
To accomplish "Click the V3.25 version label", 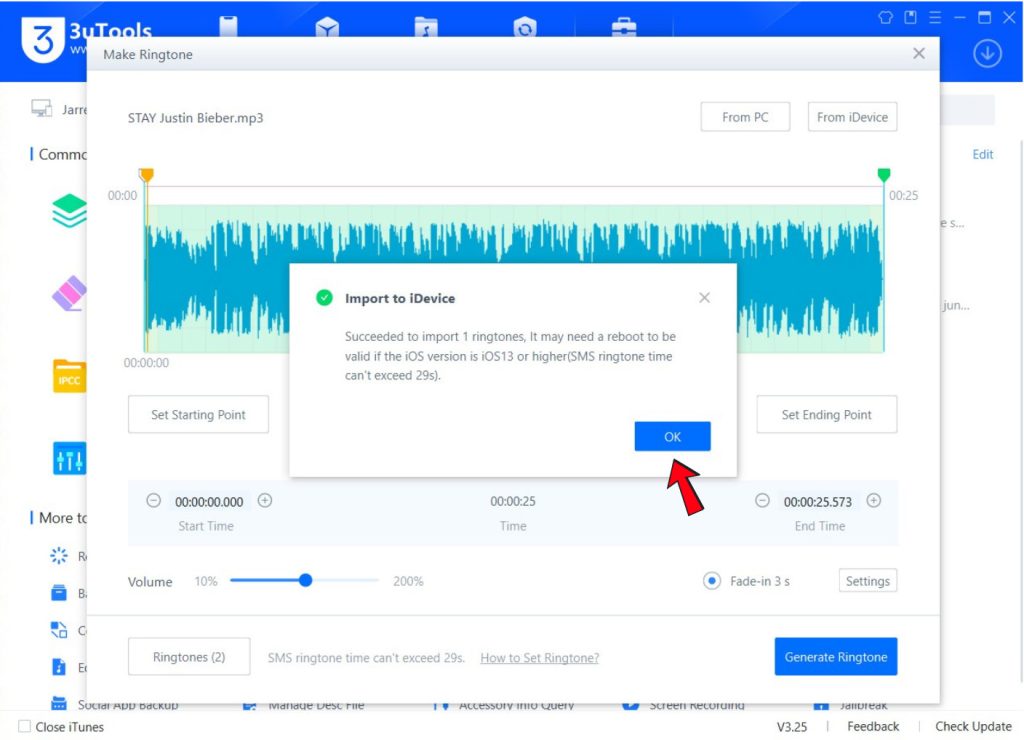I will [x=792, y=726].
